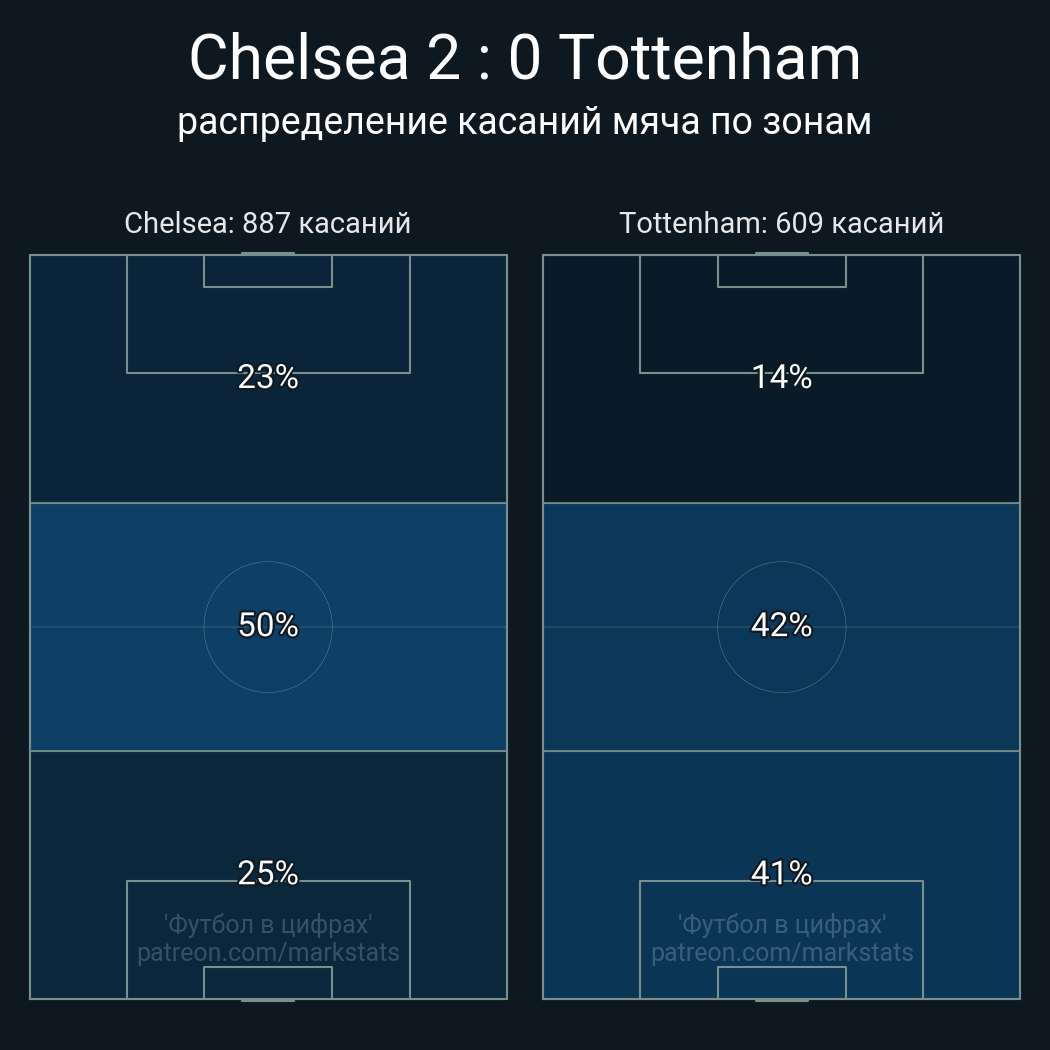This screenshot has width=1050, height=1050.
Task: Click 'Футбол в цифрах' watermark on Tottenham pitch
Action: pyautogui.click(x=781, y=925)
